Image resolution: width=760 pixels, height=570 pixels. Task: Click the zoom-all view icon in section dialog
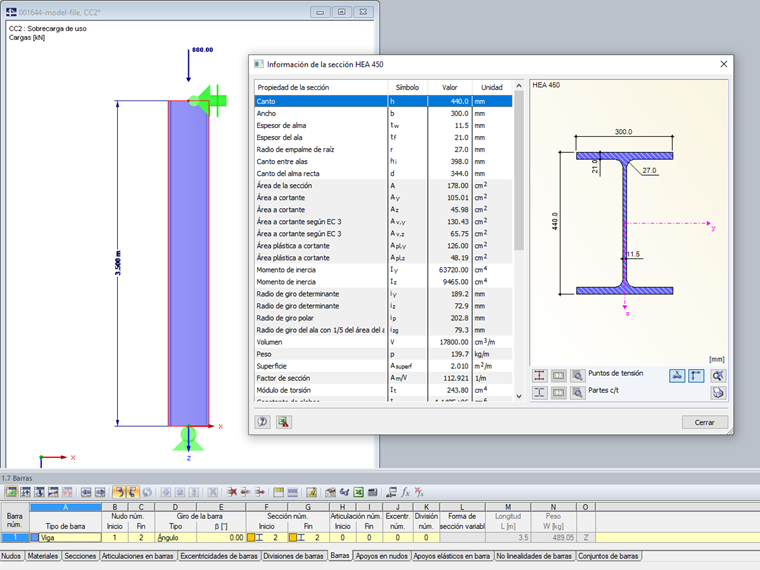[718, 376]
